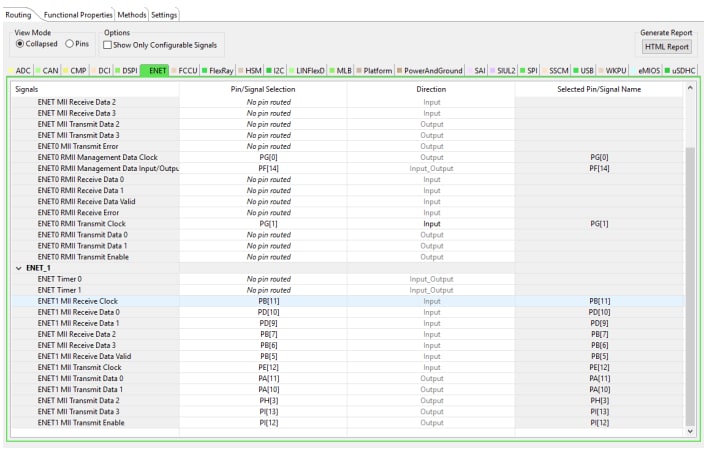Select the Collapsed view mode radio button
This screenshot has width=706, height=449.
(x=20, y=44)
